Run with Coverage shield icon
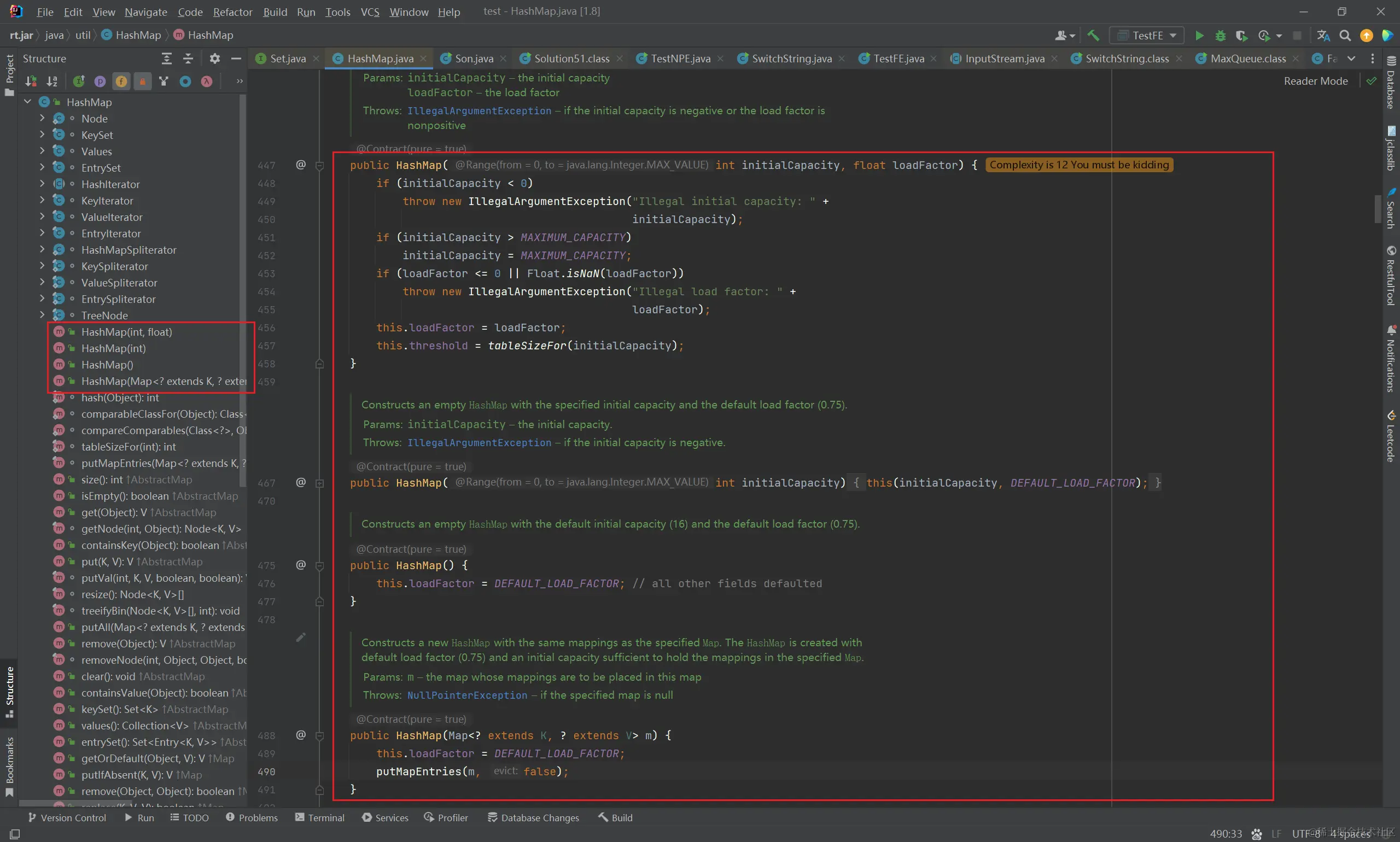Viewport: 1400px width, 842px height. pyautogui.click(x=1241, y=35)
